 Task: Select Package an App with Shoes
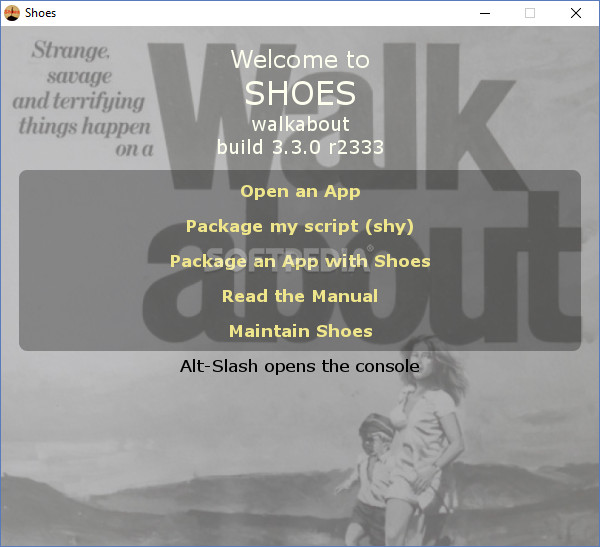300,261
